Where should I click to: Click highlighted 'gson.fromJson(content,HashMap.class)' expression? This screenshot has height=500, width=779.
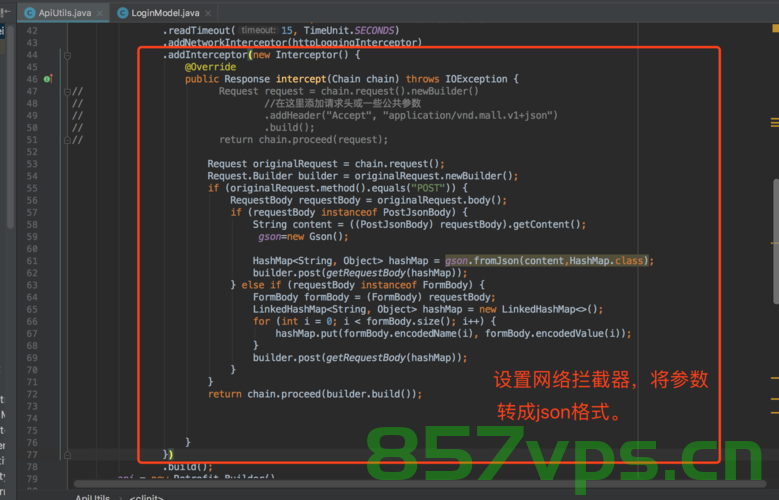pos(546,261)
